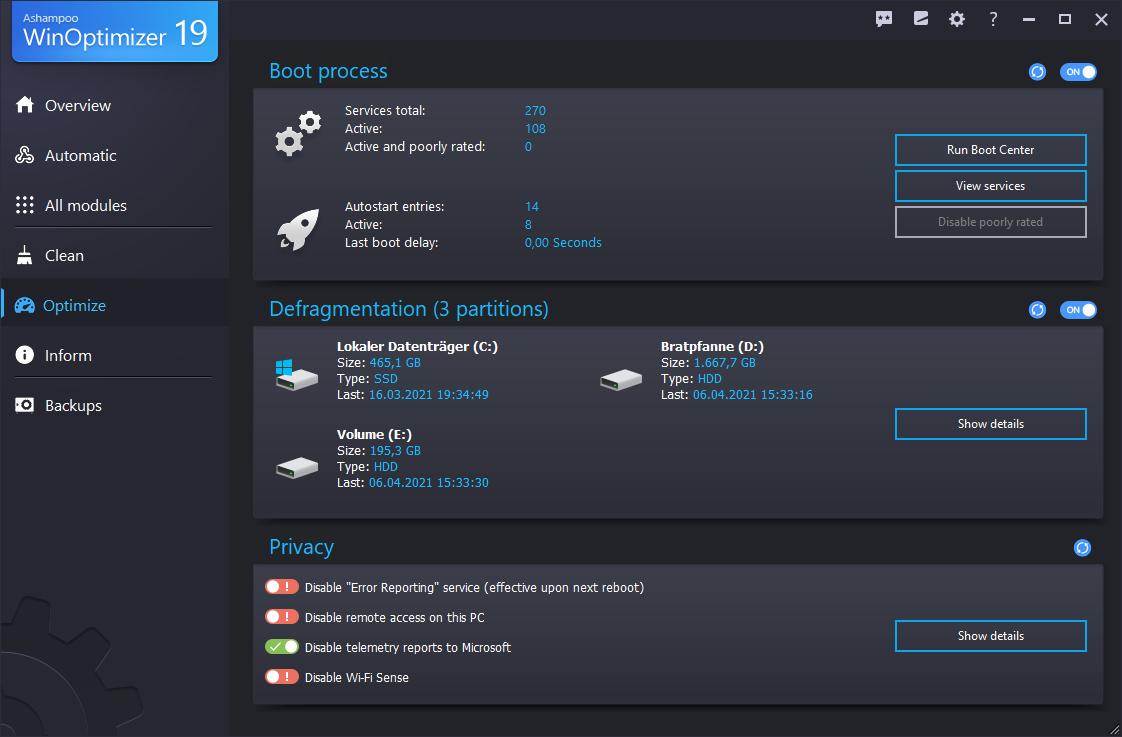Select the Clean brush icon in the sidebar

pyautogui.click(x=24, y=255)
